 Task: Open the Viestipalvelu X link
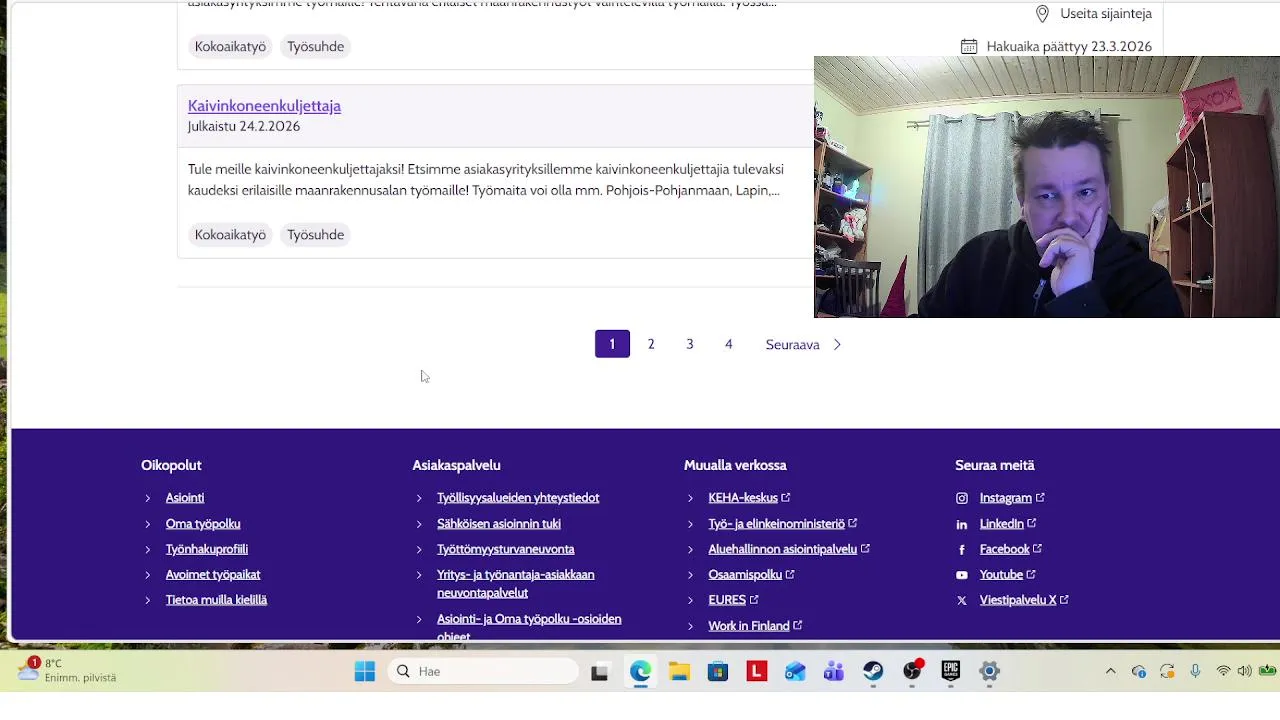[x=1024, y=600]
